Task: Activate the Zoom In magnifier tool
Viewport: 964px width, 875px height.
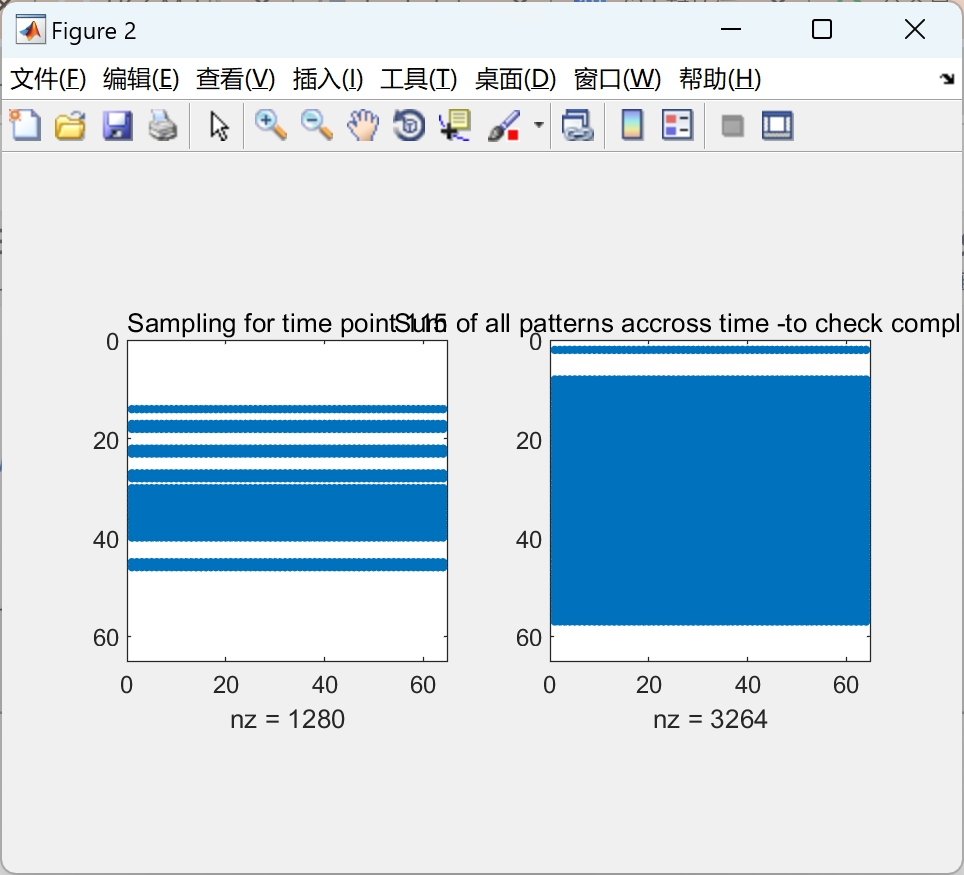Action: pos(271,125)
